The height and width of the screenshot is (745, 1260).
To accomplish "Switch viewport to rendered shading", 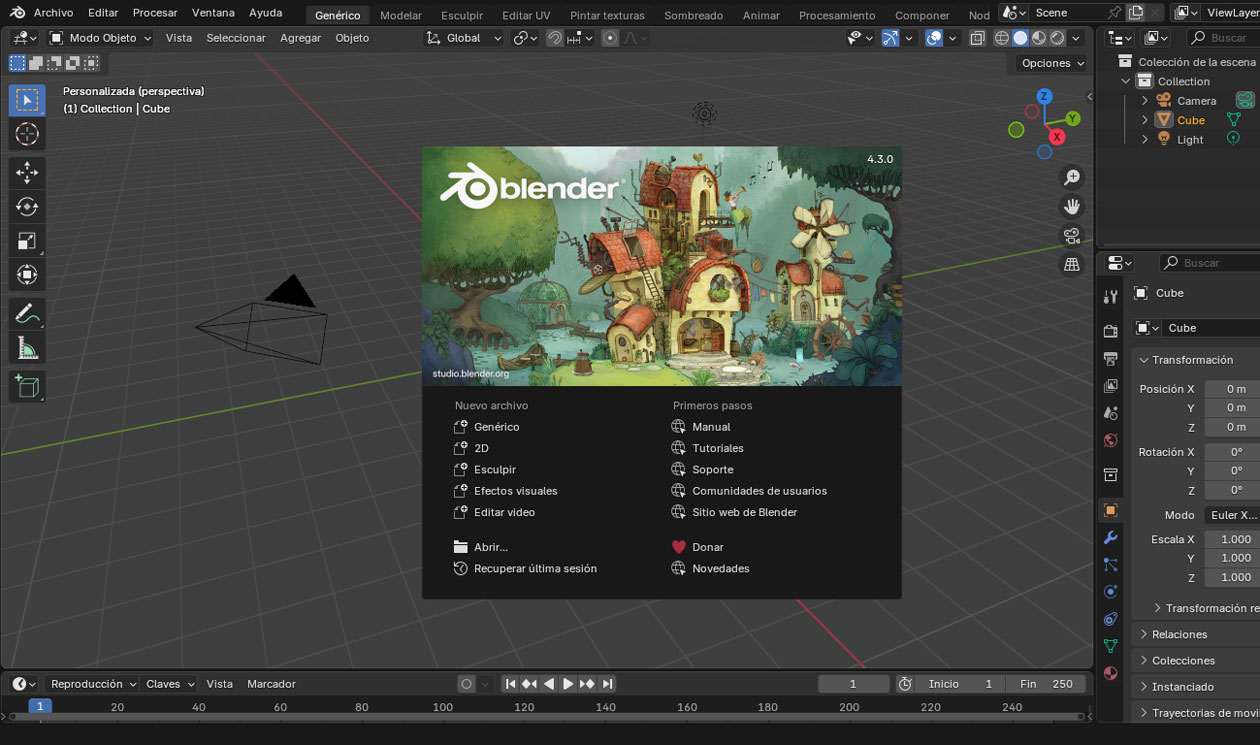I will 1057,38.
